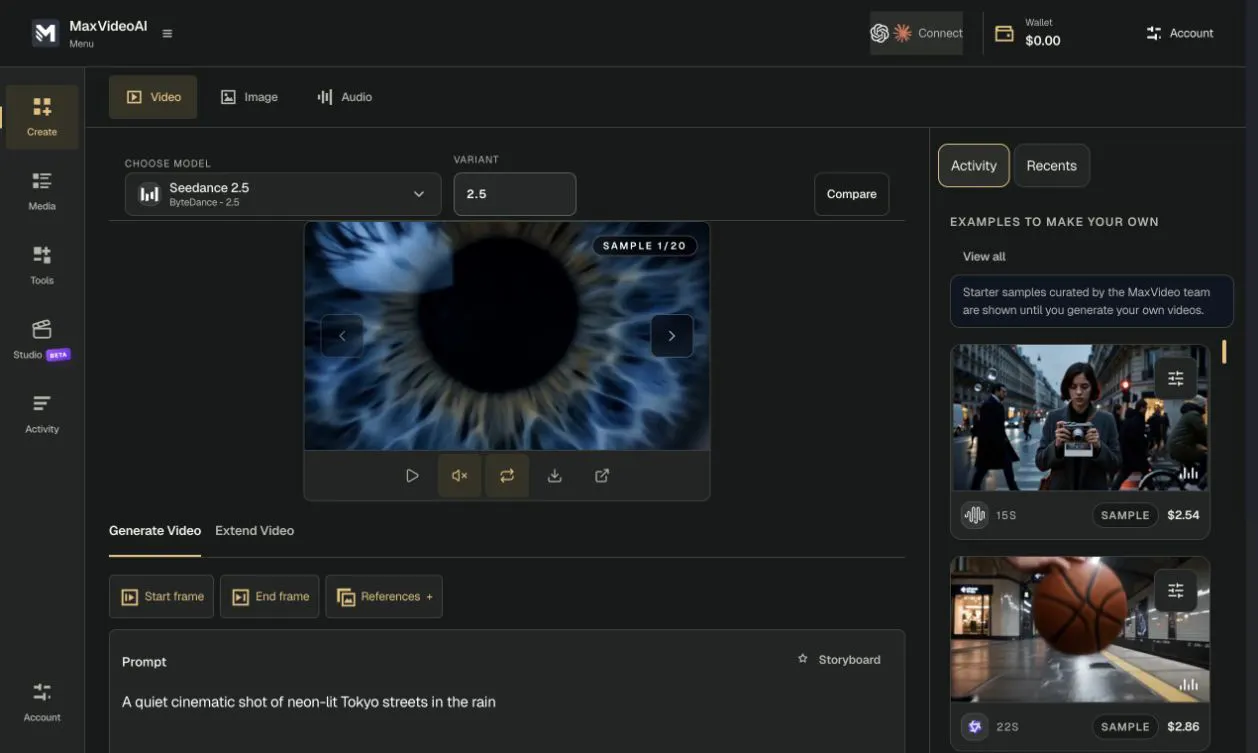Viewport: 1258px width, 753px height.
Task: Click the Starter samples info note
Action: 1092,301
